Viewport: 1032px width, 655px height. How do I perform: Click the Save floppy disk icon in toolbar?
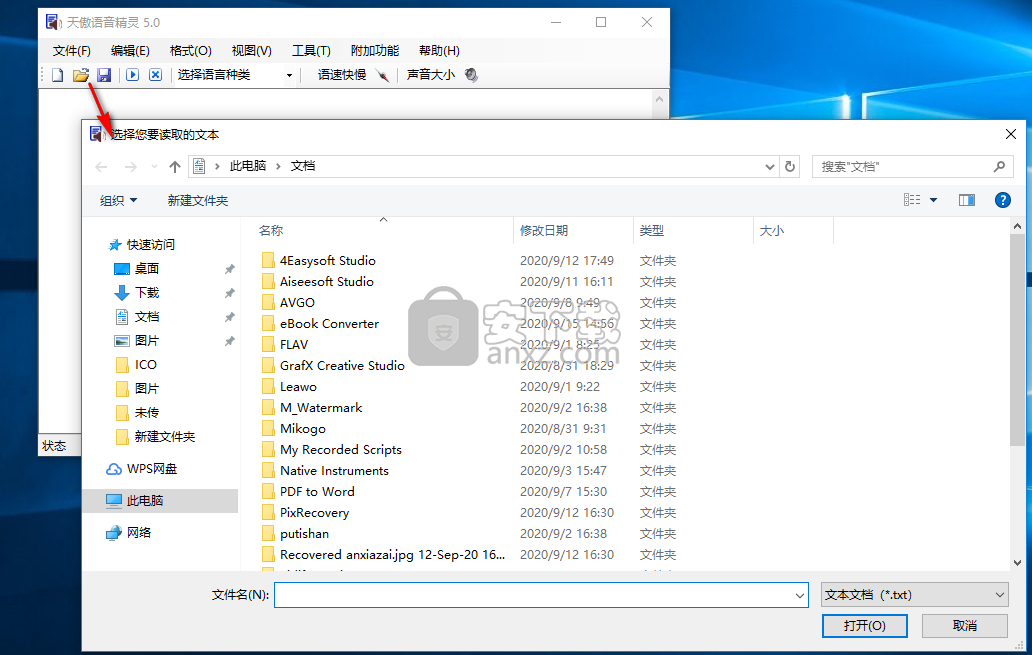point(104,75)
